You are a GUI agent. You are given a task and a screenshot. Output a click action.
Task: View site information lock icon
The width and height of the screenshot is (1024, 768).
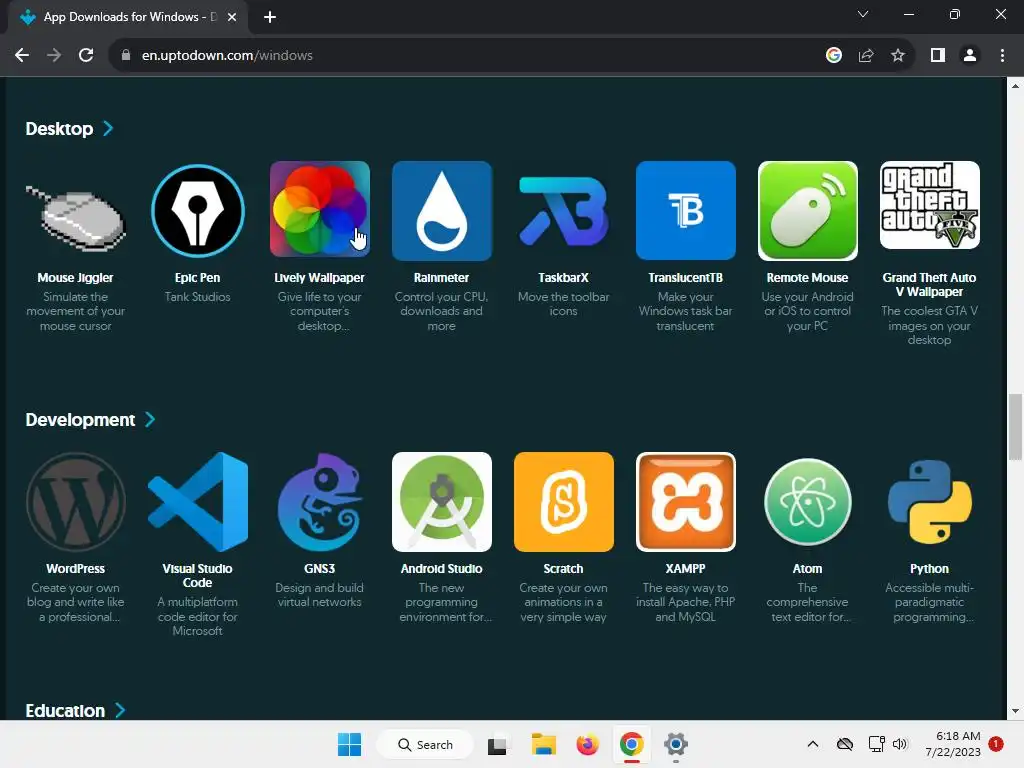126,56
